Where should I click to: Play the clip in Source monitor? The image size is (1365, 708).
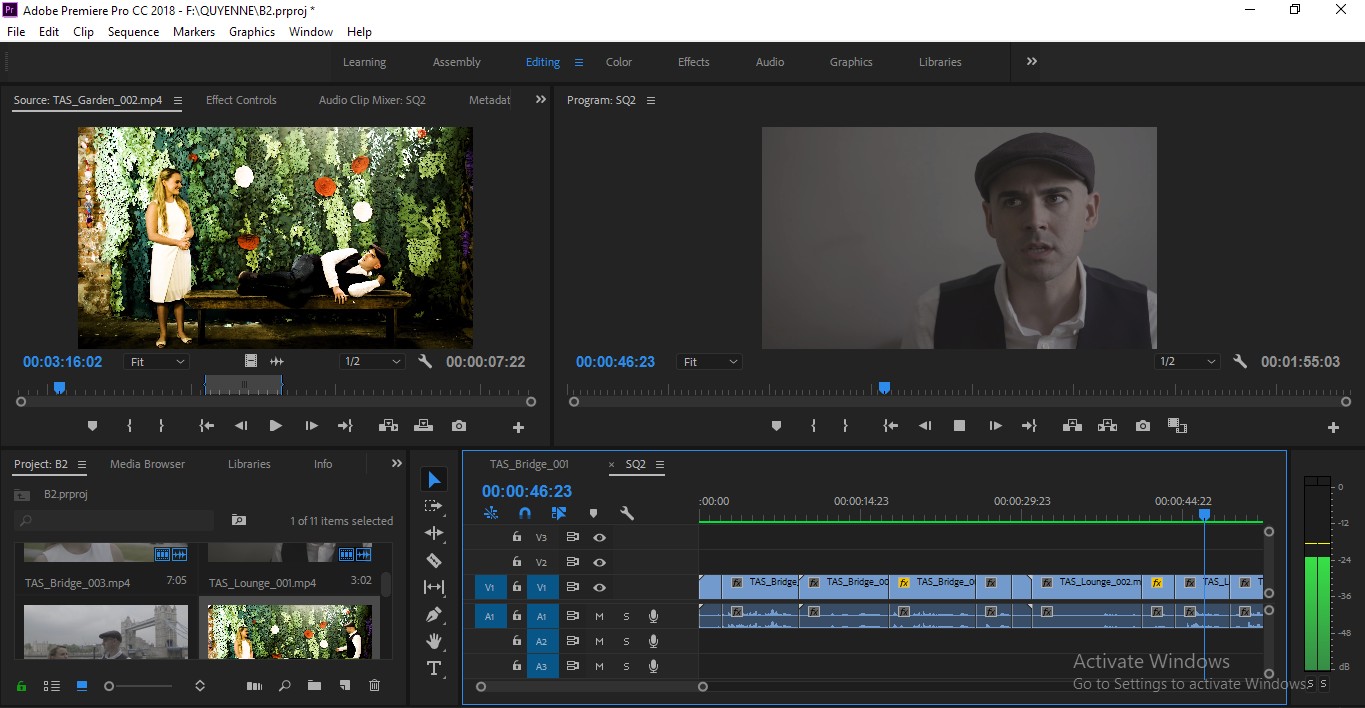[x=276, y=426]
